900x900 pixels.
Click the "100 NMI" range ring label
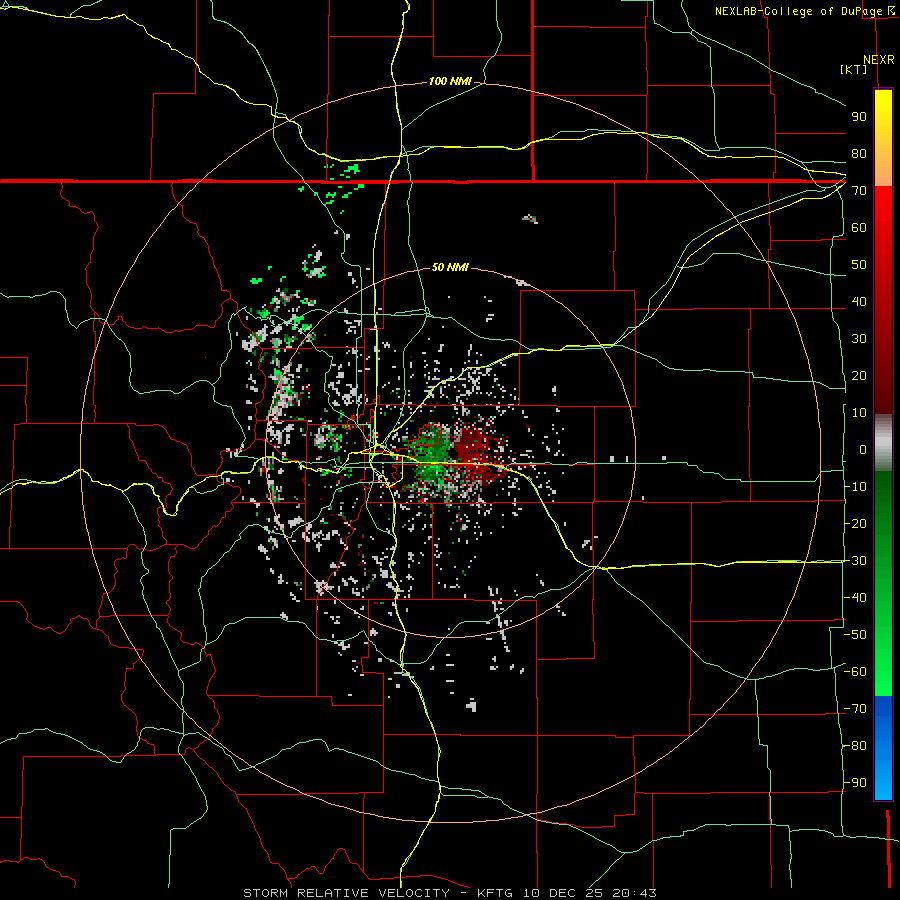tap(450, 82)
